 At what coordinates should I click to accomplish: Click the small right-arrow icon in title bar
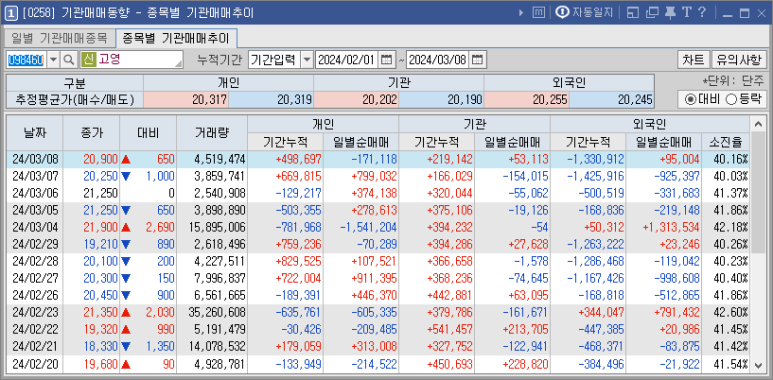pos(521,13)
